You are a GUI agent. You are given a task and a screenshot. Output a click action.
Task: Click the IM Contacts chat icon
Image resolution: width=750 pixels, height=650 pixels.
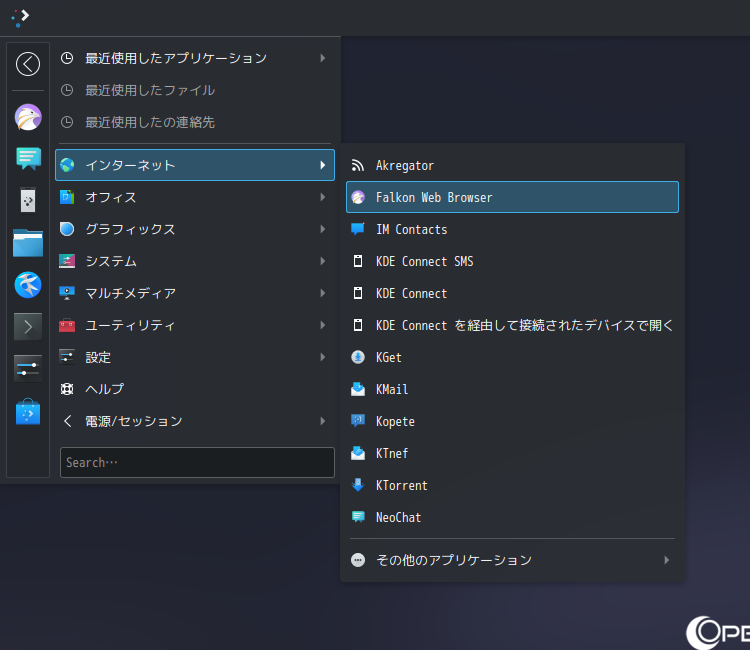coord(358,229)
